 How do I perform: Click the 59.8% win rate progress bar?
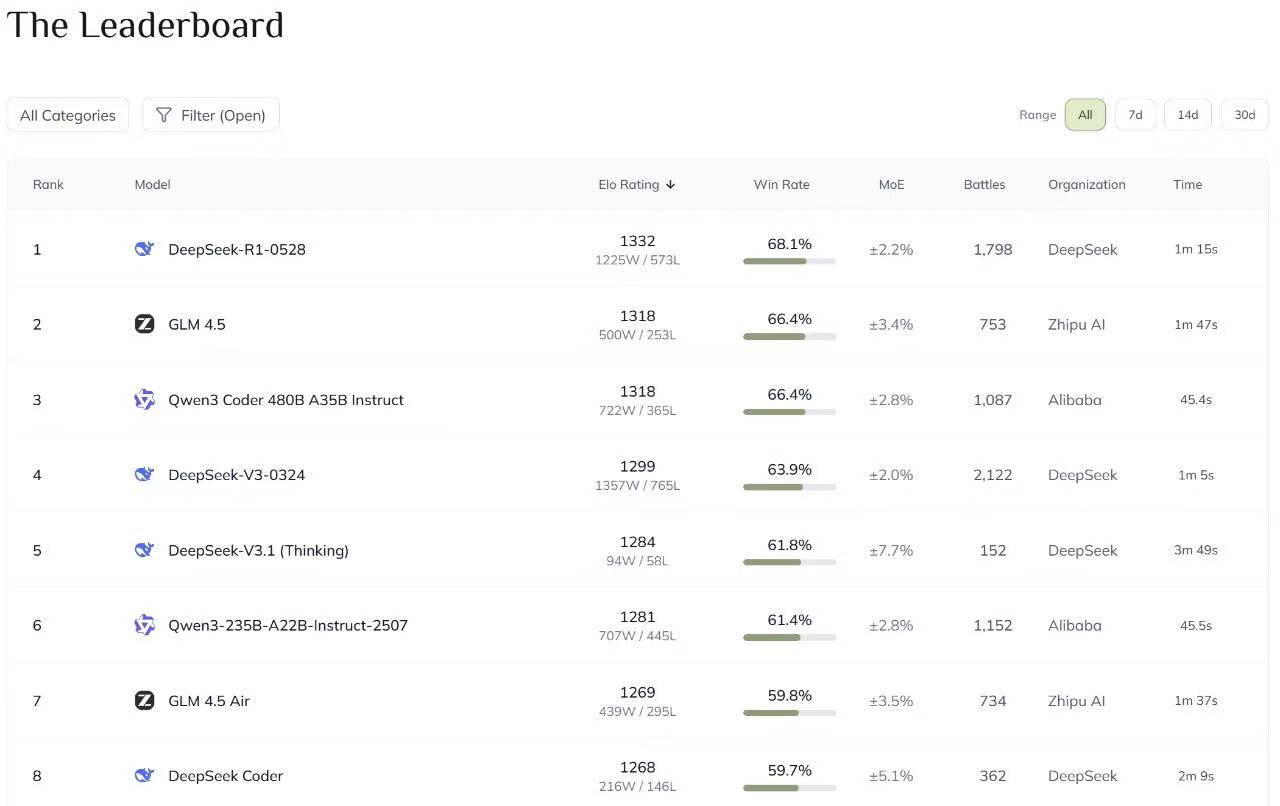tap(789, 713)
